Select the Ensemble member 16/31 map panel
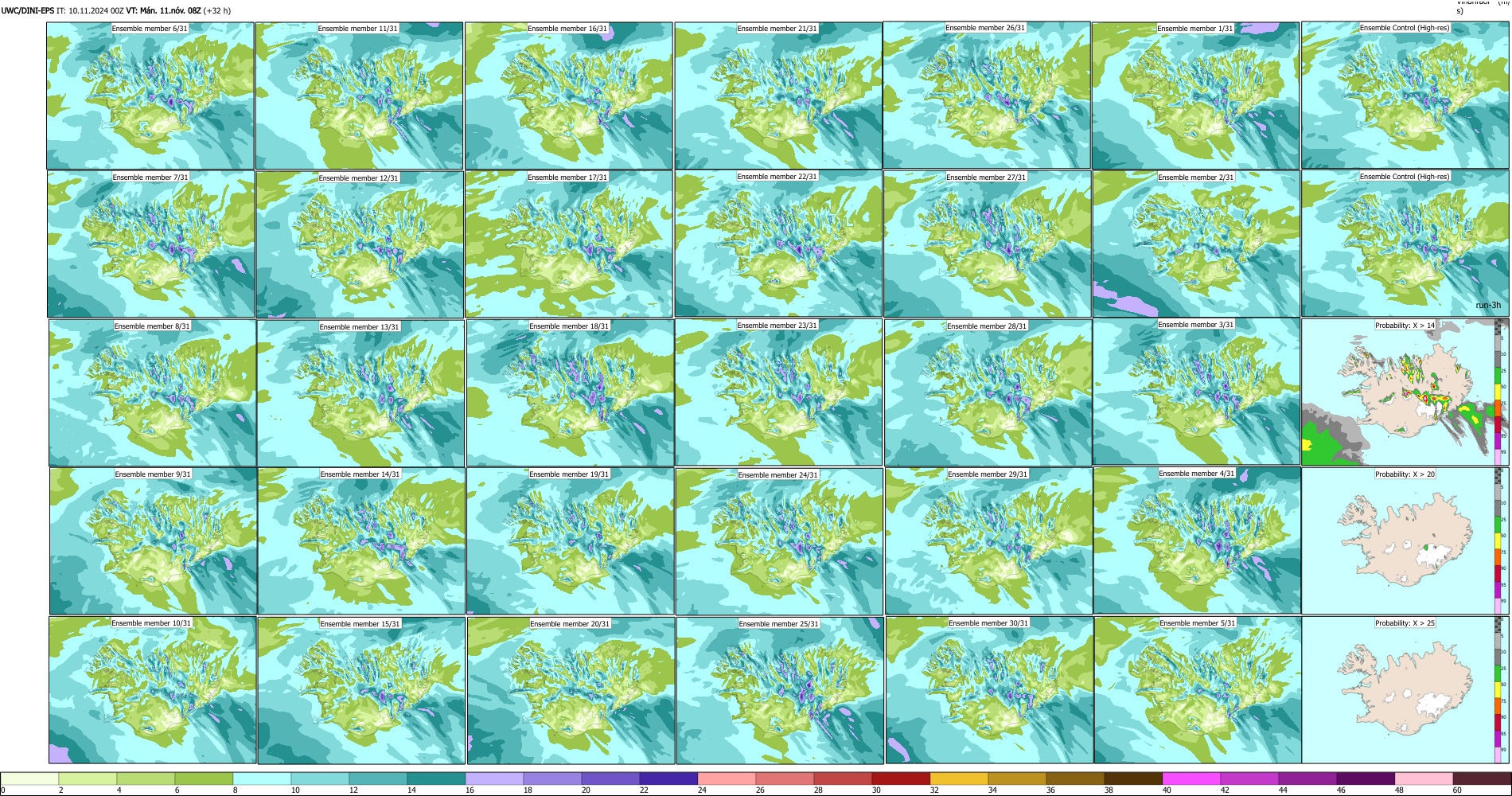Viewport: 1512px width, 796px height. click(569, 96)
